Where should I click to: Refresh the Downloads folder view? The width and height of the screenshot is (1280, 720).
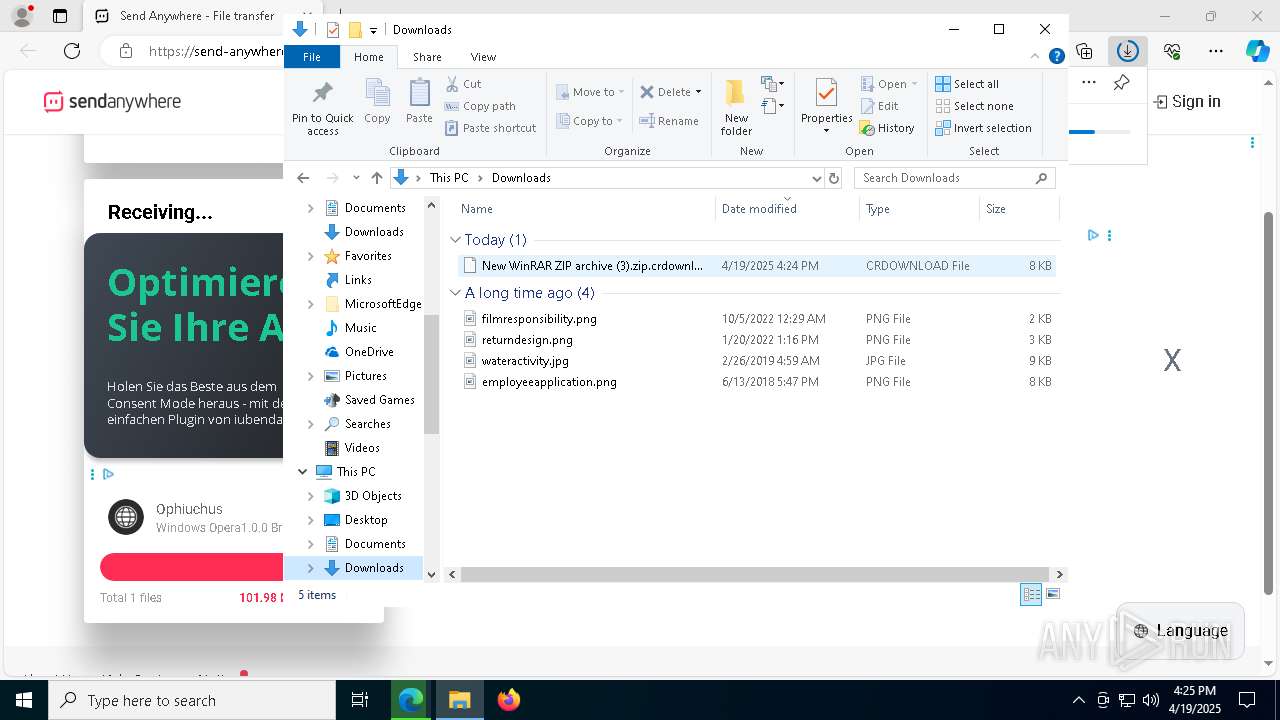pos(834,178)
